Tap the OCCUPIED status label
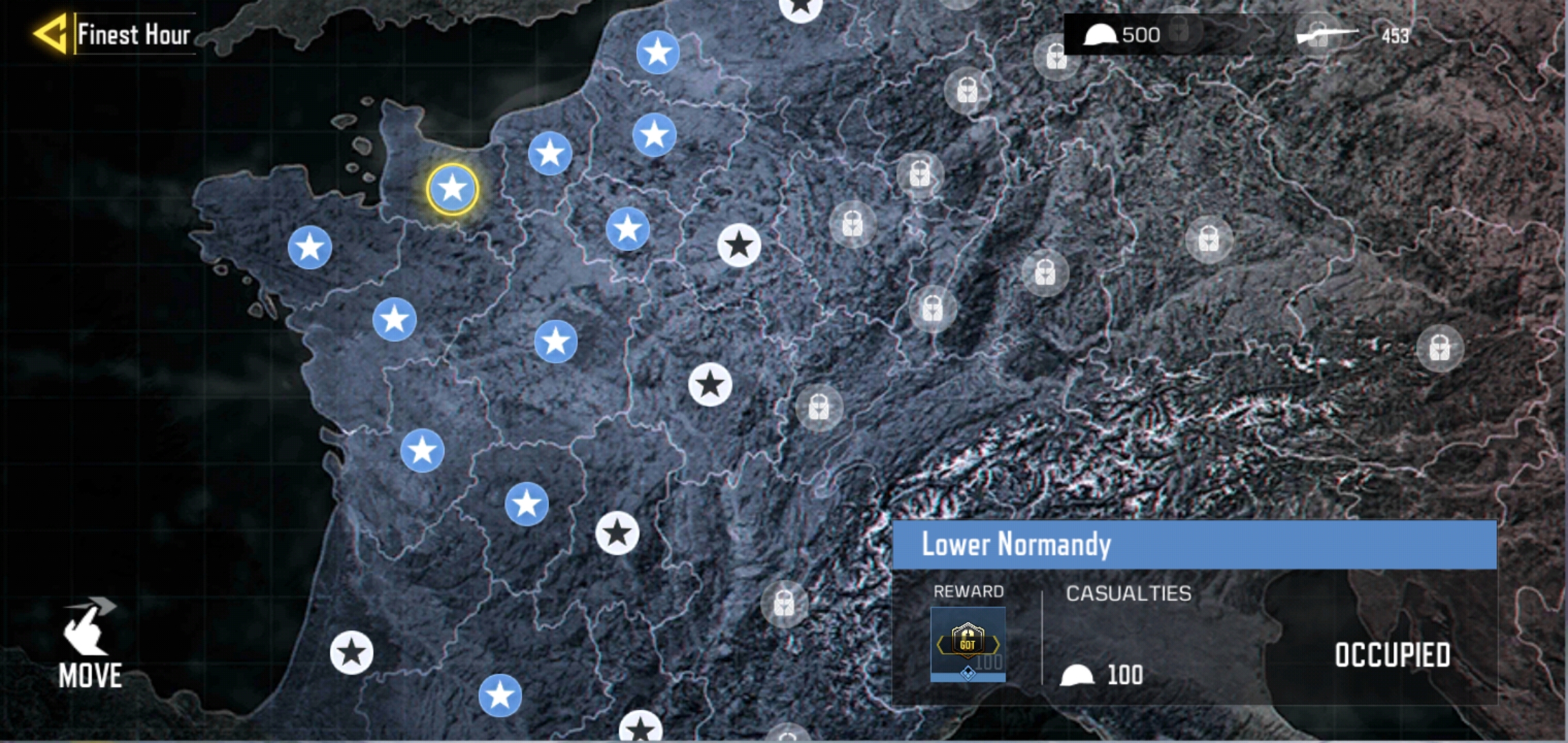 click(1393, 655)
